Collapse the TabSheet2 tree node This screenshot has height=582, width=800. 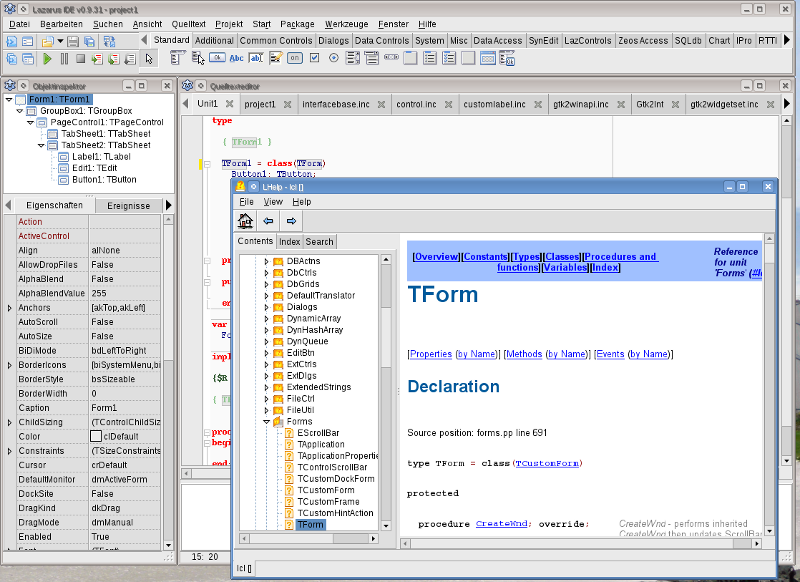[41, 145]
